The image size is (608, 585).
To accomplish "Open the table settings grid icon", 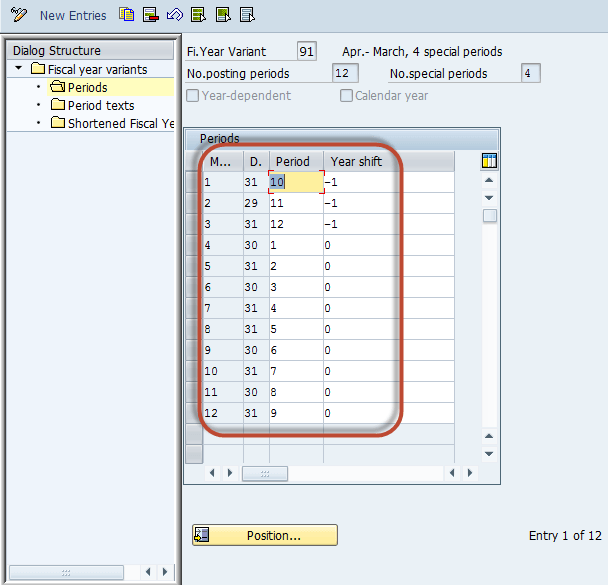I will click(x=489, y=161).
